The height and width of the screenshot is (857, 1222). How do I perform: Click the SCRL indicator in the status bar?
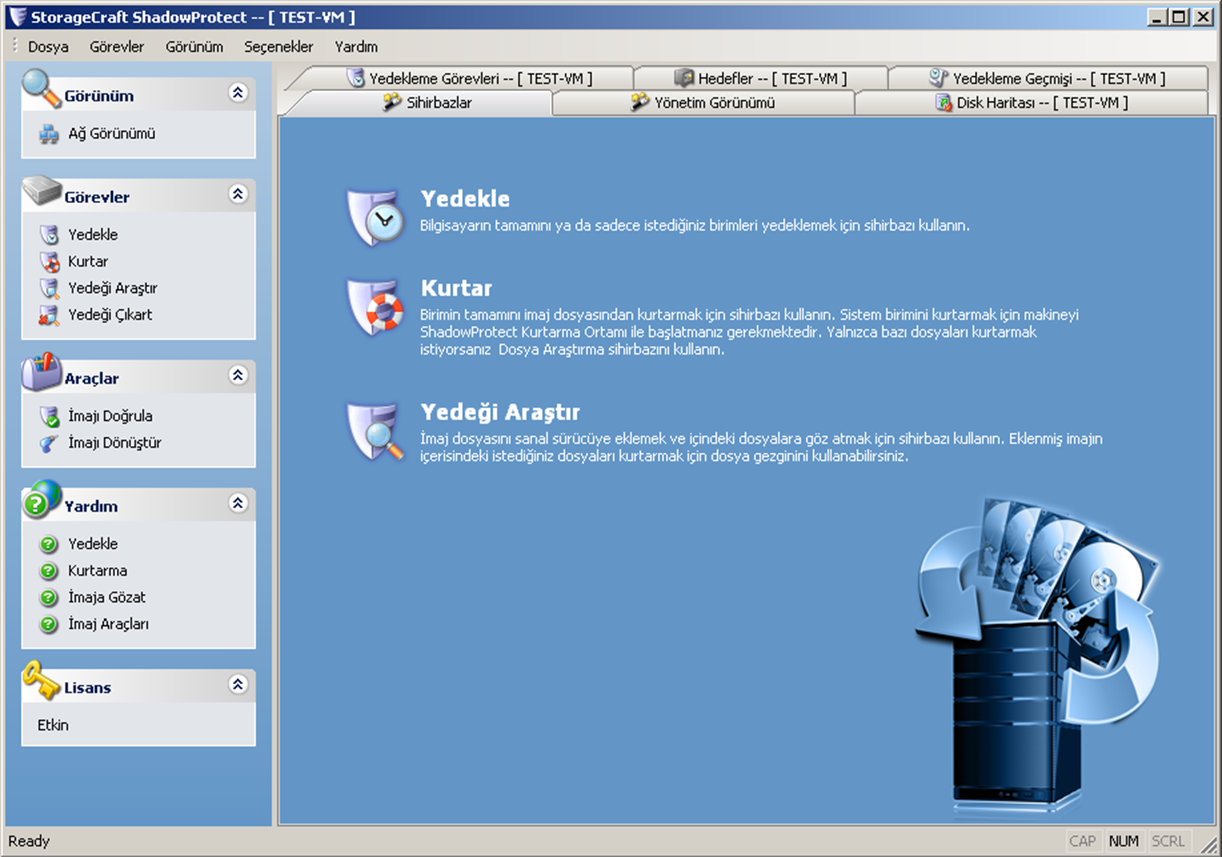click(1167, 841)
